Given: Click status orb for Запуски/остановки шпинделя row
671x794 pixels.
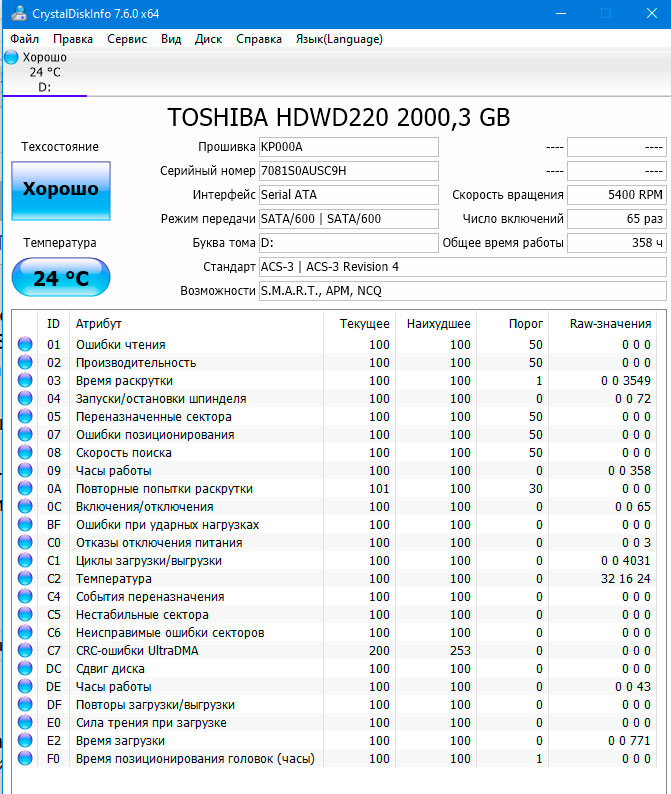Looking at the screenshot, I should (x=25, y=399).
